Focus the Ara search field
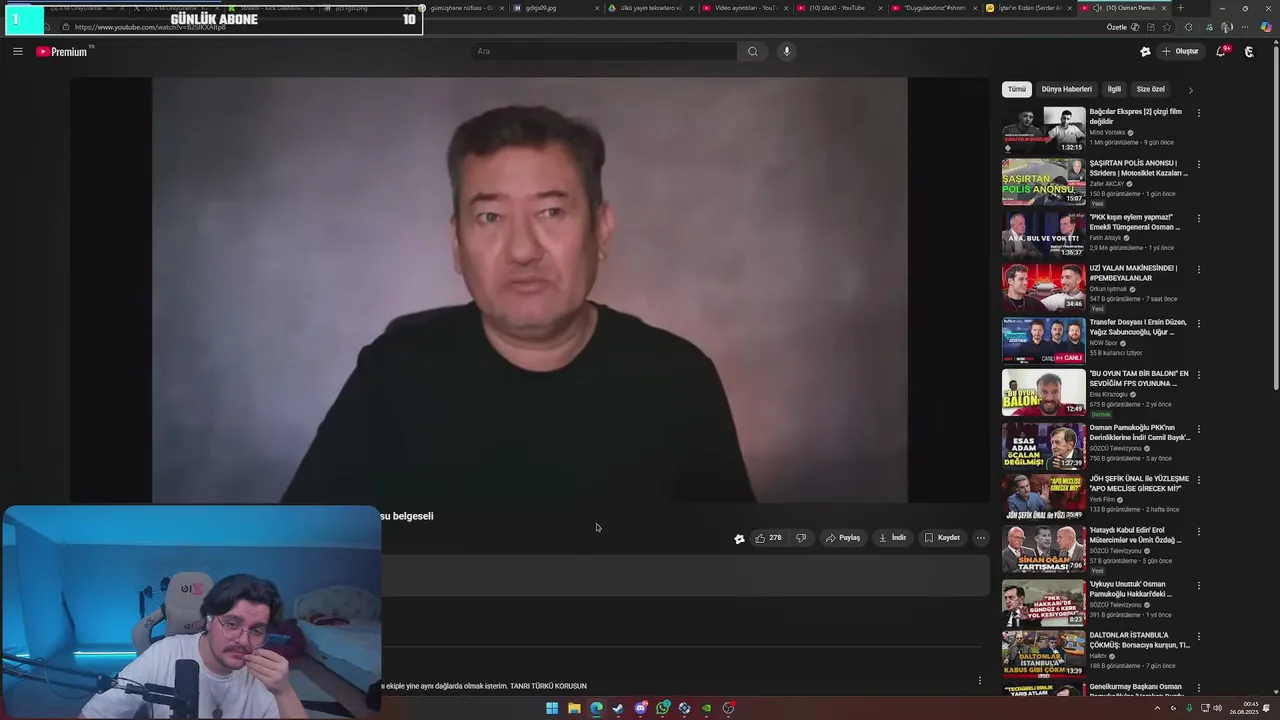 604,52
